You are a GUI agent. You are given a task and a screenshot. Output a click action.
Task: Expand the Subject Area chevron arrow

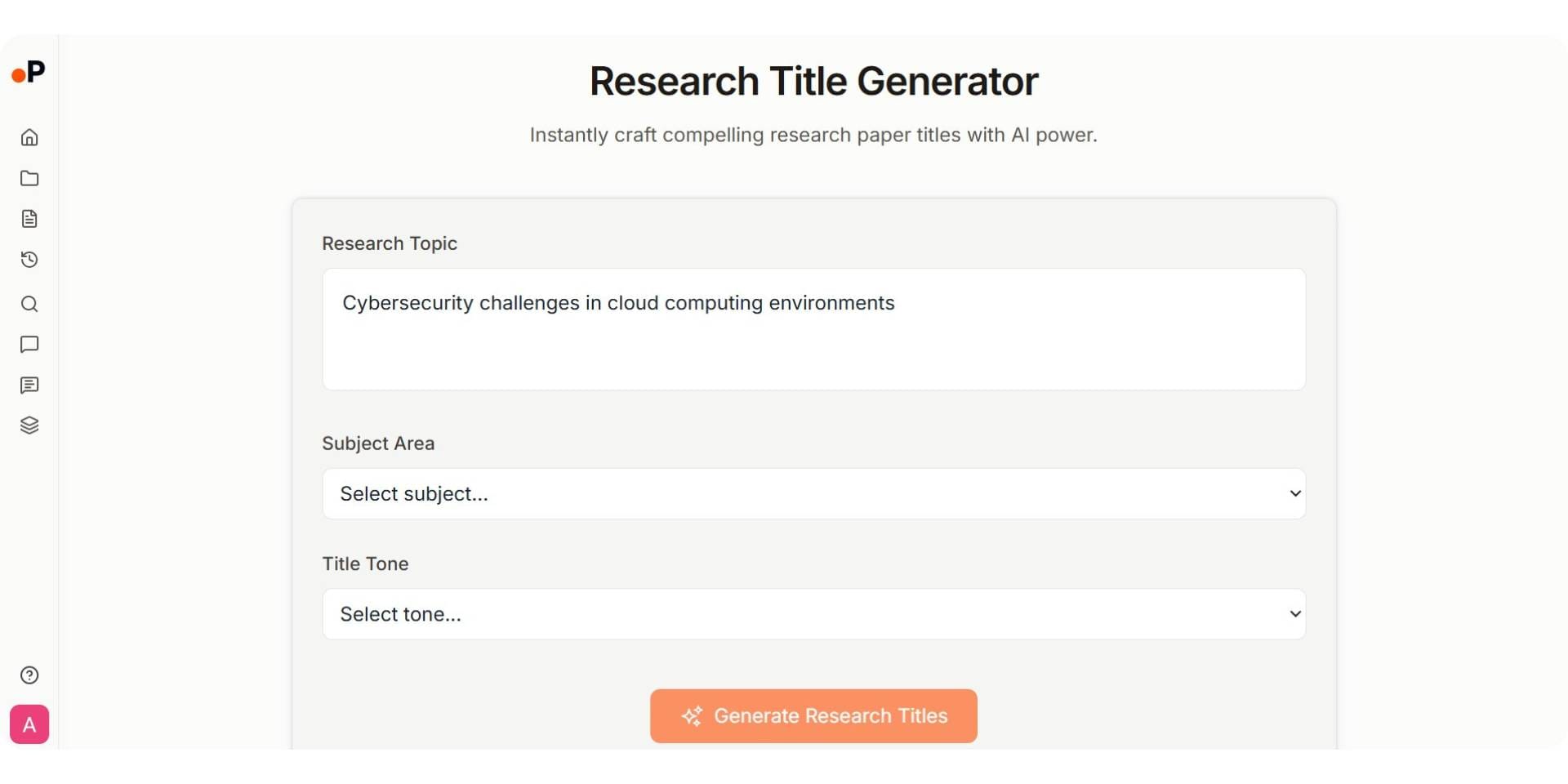coord(1294,493)
